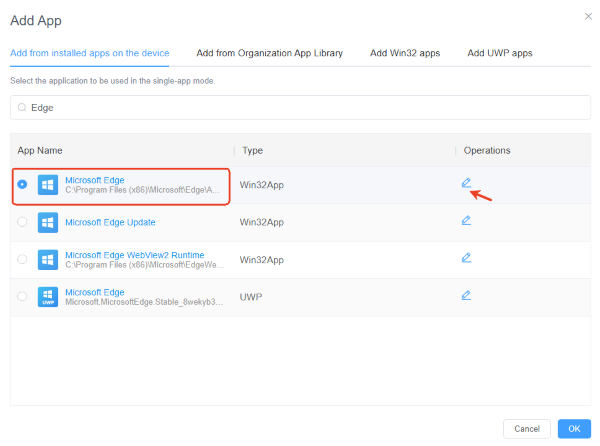Switch to Add from Organization App Library tab

click(x=269, y=53)
